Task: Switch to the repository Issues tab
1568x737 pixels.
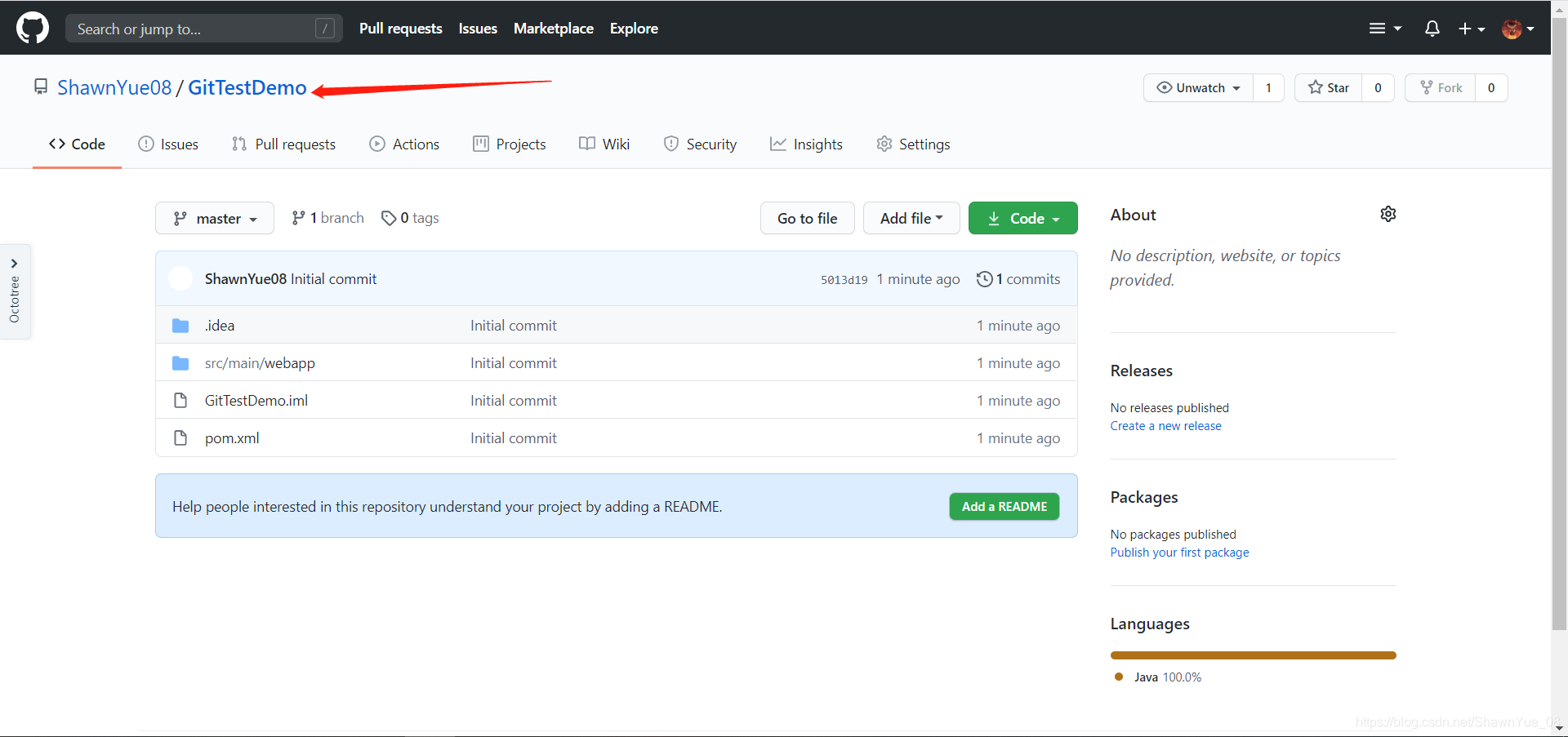Action: [x=168, y=144]
